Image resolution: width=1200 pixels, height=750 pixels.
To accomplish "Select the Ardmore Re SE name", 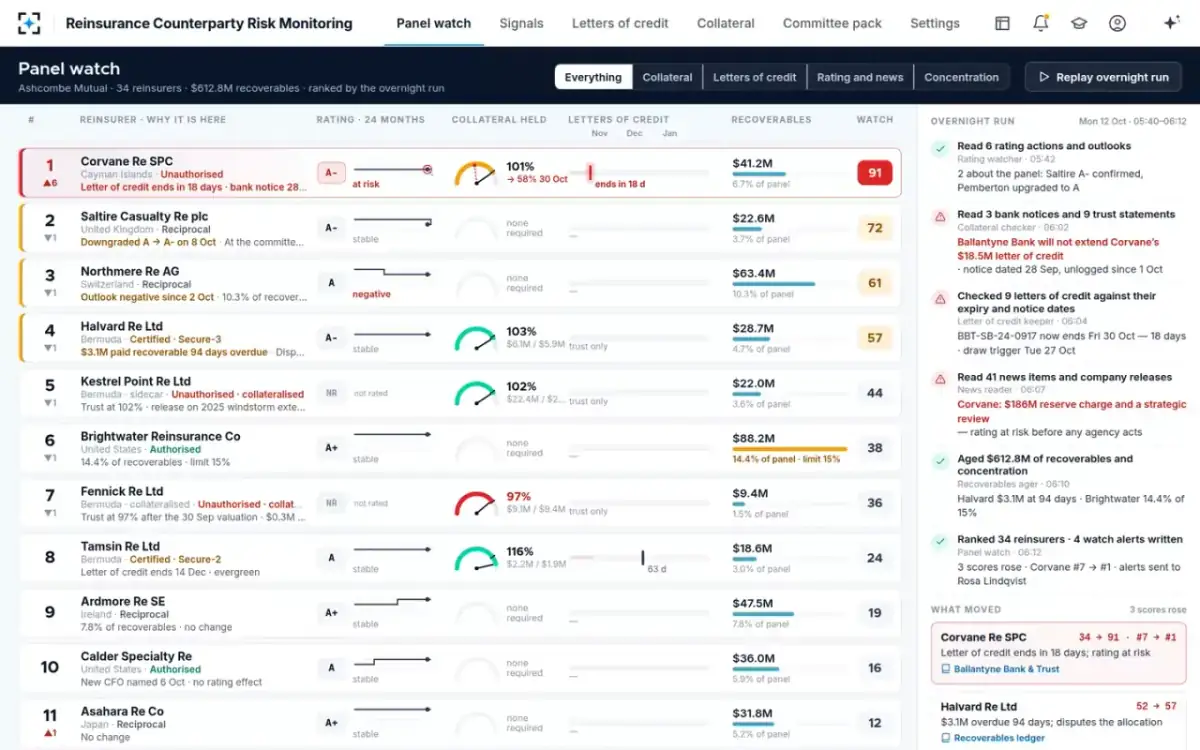I will 123,601.
